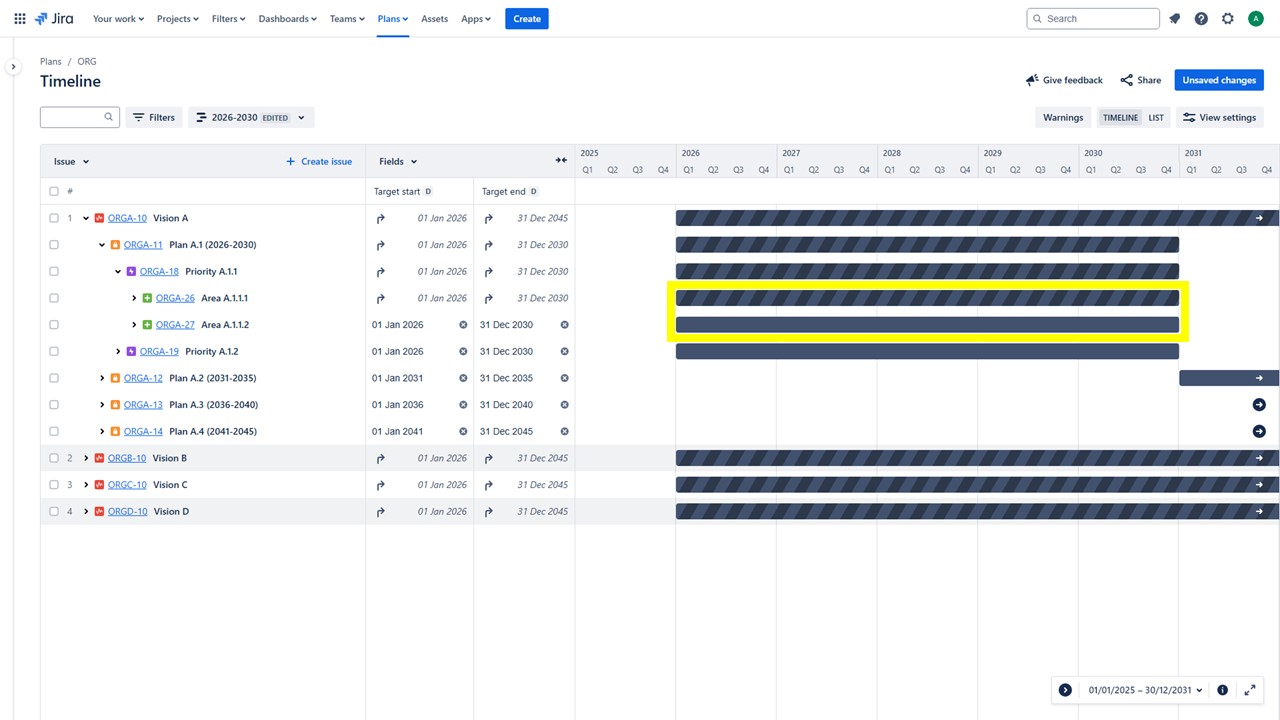
Task: Collapse Plan A.1 (2026-2030) row
Action: click(x=102, y=245)
